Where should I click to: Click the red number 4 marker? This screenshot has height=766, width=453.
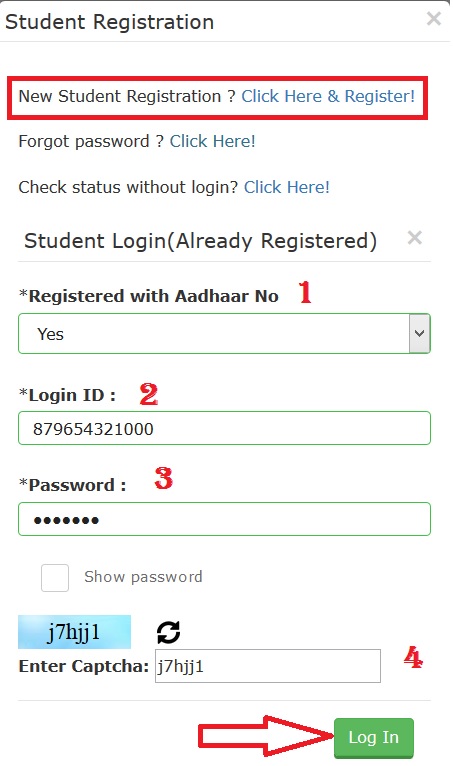[413, 658]
